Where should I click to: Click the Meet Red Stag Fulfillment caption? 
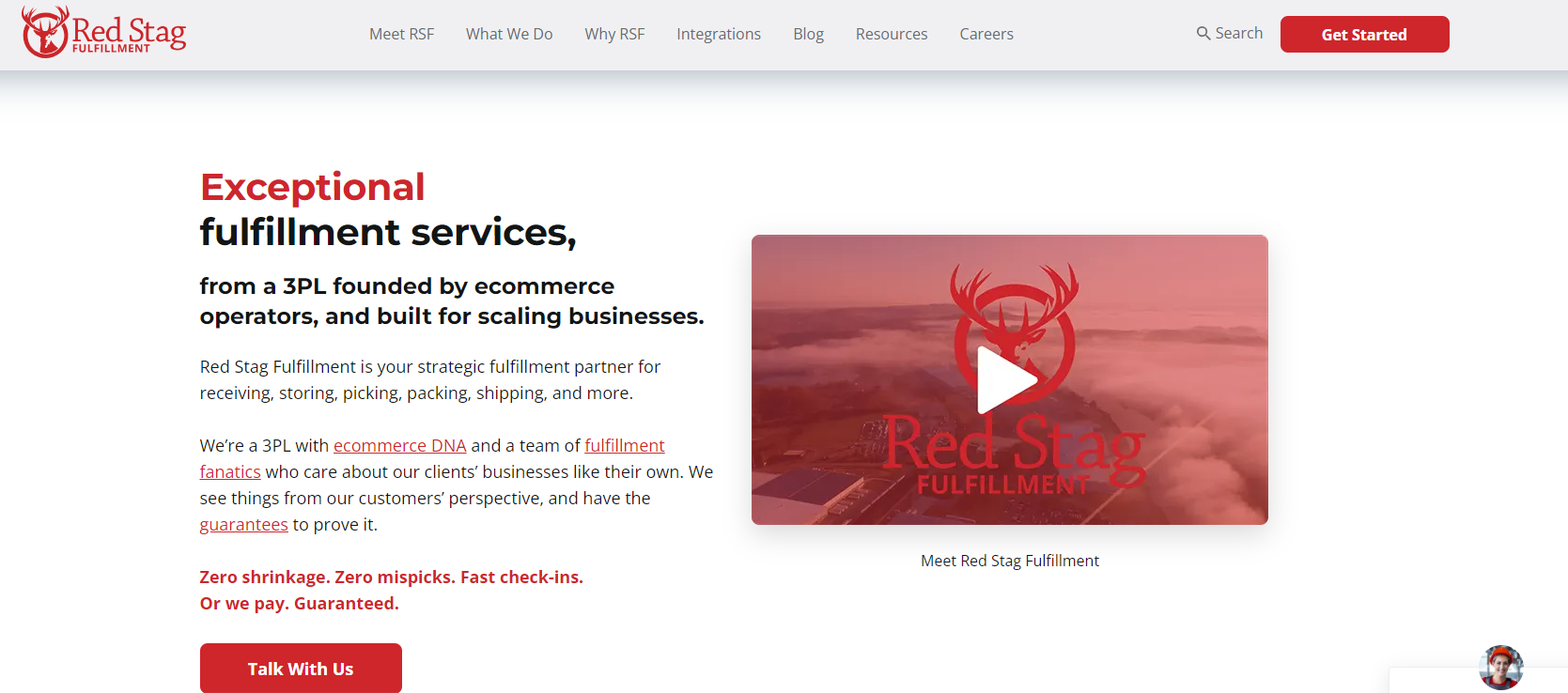pyautogui.click(x=1010, y=561)
